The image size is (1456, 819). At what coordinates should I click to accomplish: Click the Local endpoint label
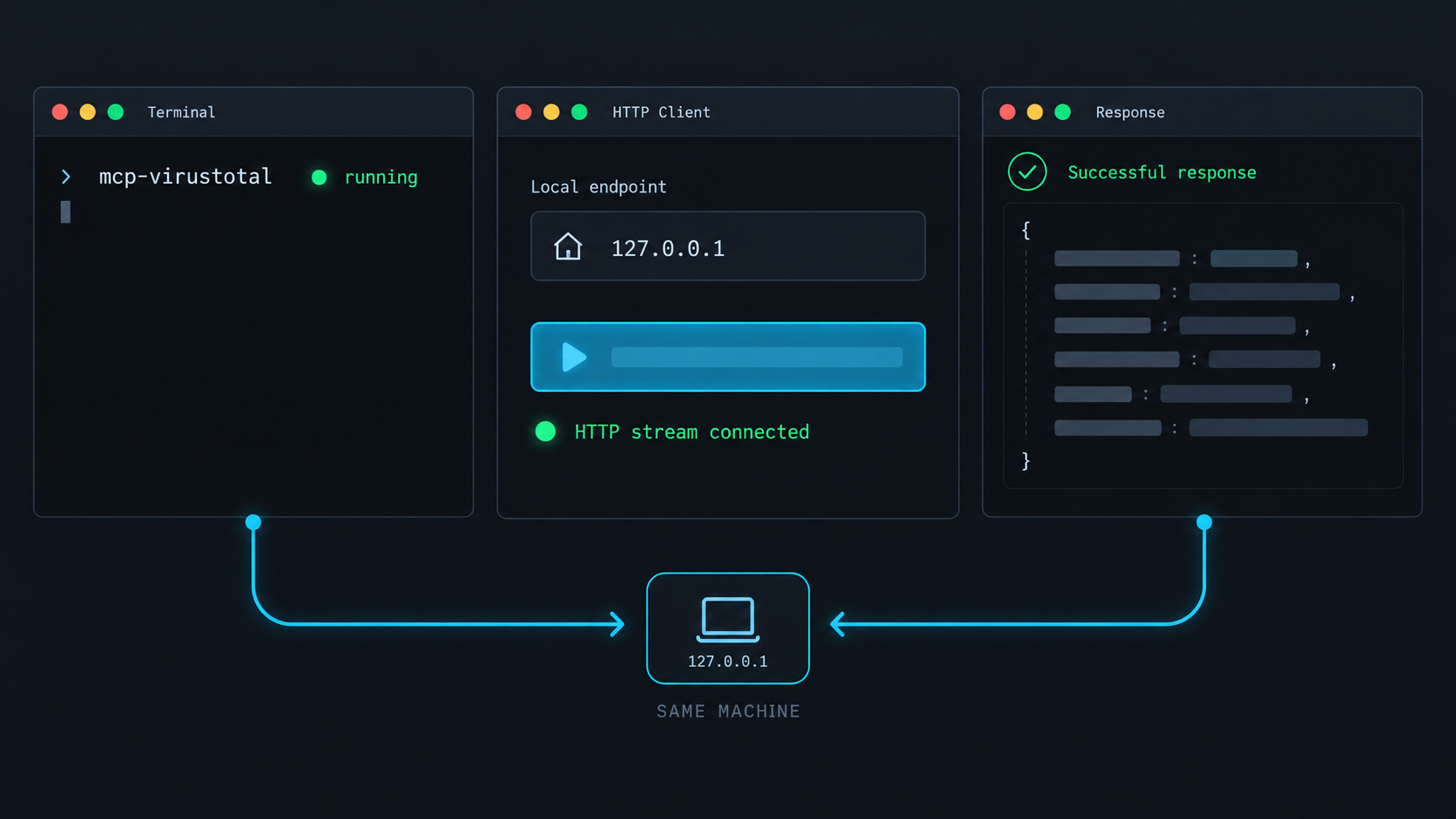pyautogui.click(x=598, y=187)
